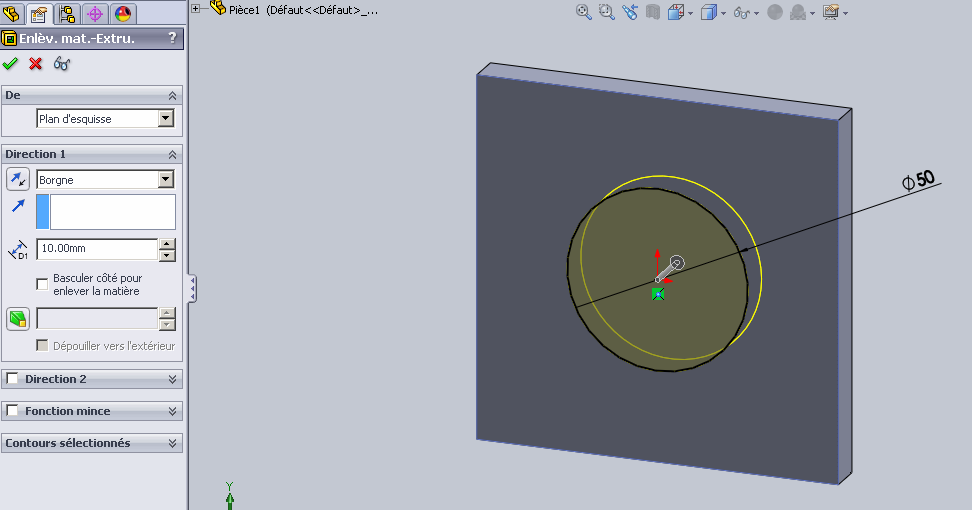Click the Direction 1 section title
972x510 pixels.
pyautogui.click(x=35, y=154)
